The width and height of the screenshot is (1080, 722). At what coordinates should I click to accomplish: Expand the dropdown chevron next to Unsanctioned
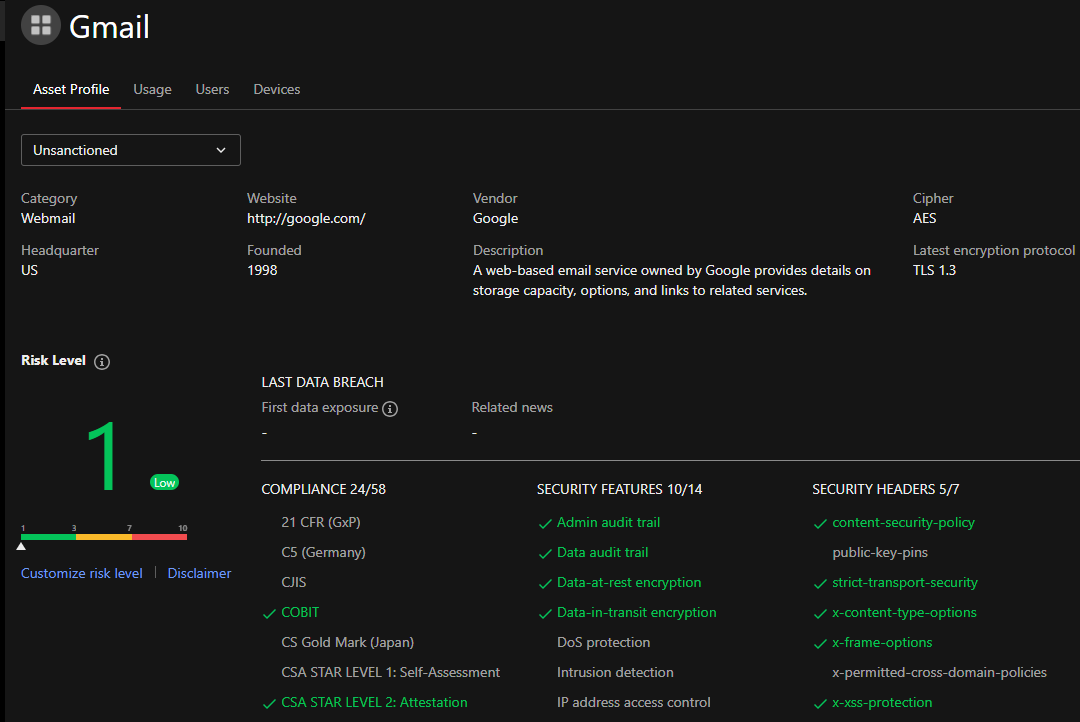click(221, 150)
